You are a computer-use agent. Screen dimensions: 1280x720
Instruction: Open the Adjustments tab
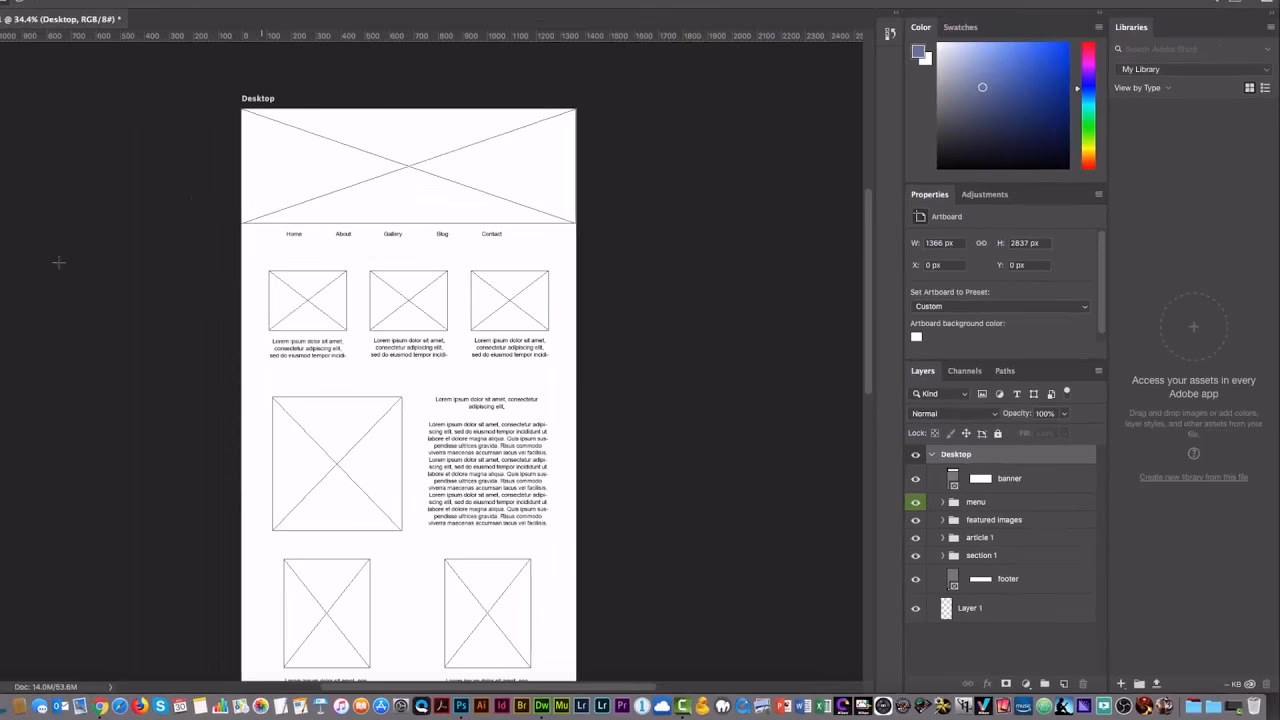point(984,194)
